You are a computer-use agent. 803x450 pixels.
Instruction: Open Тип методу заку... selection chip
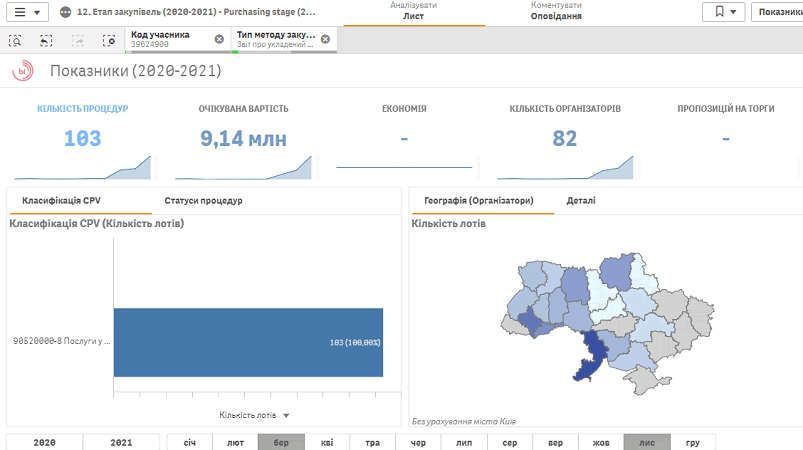click(x=284, y=39)
